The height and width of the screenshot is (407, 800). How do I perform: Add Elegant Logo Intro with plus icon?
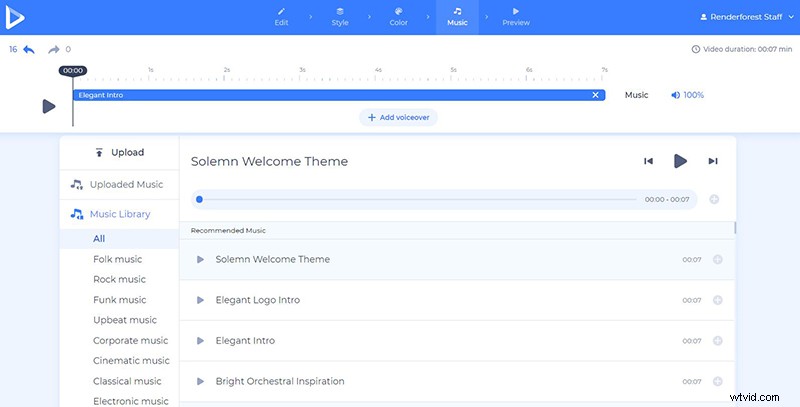coord(717,300)
